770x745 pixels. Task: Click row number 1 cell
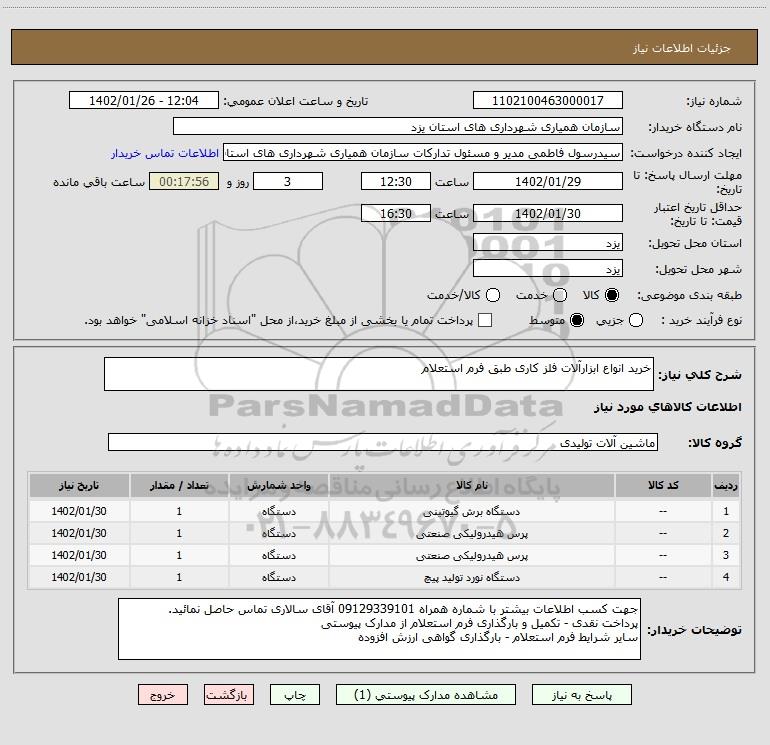click(x=726, y=511)
